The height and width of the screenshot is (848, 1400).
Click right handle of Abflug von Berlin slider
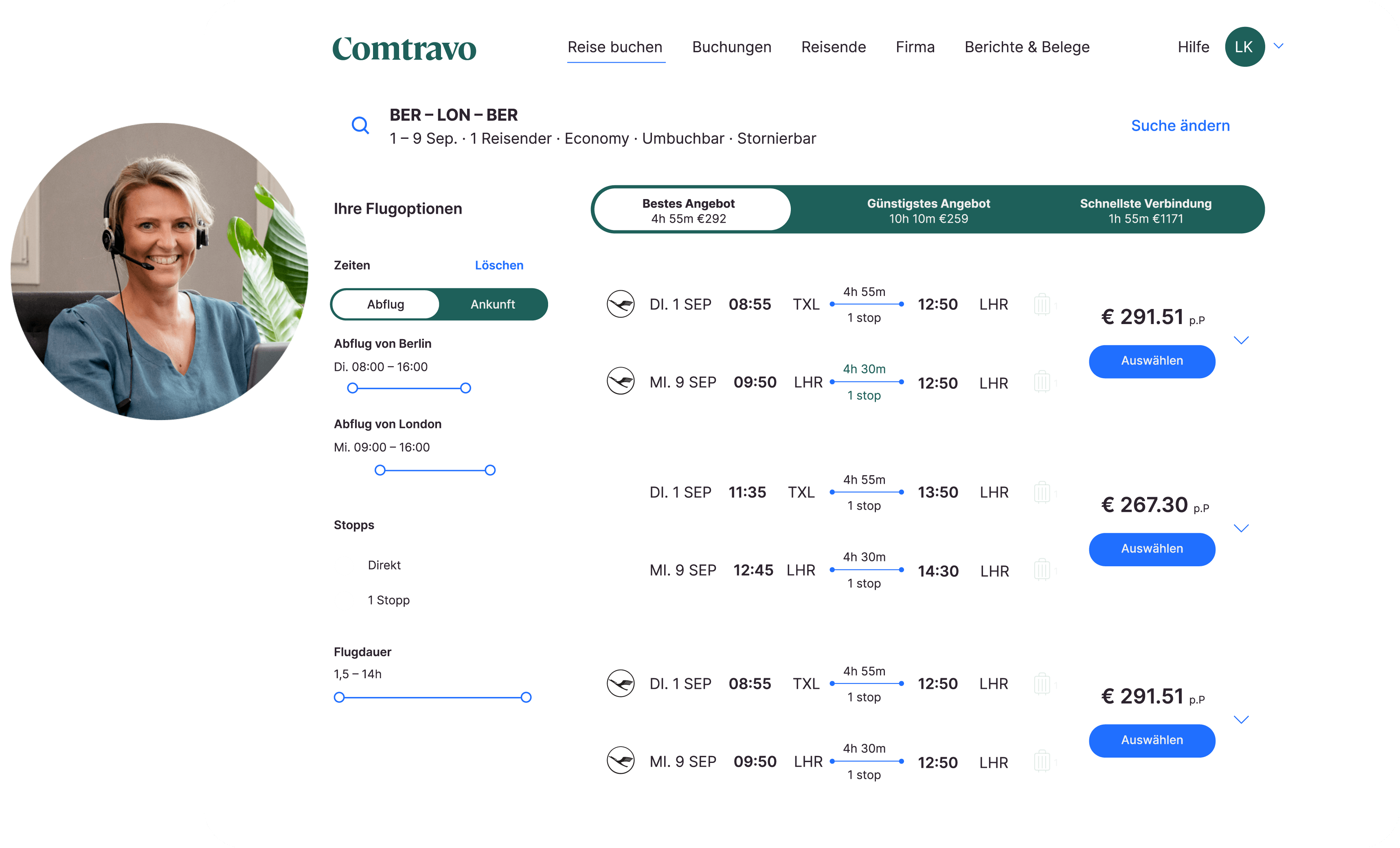click(x=465, y=388)
